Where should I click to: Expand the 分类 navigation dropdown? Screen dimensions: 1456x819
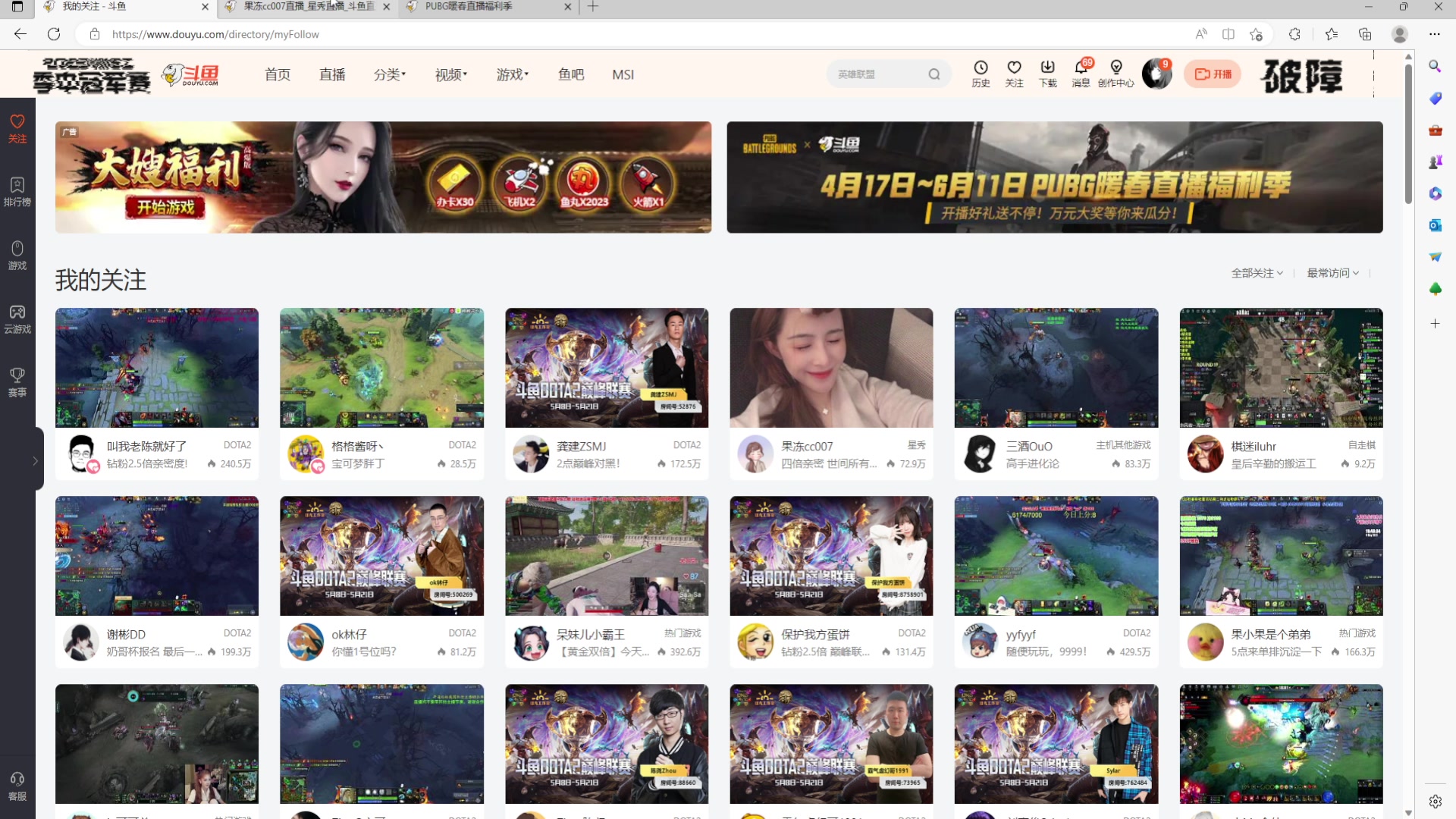[390, 74]
